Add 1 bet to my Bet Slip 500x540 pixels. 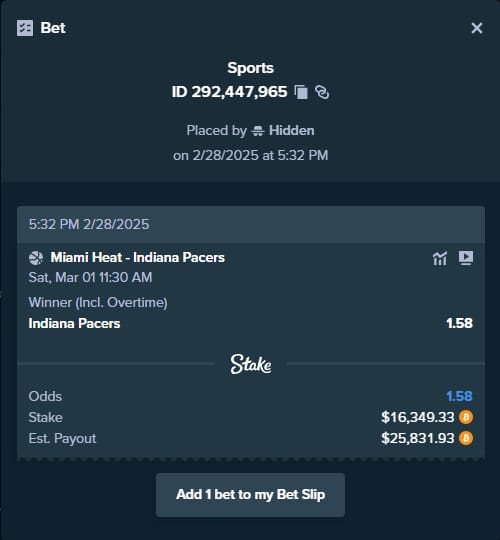250,495
